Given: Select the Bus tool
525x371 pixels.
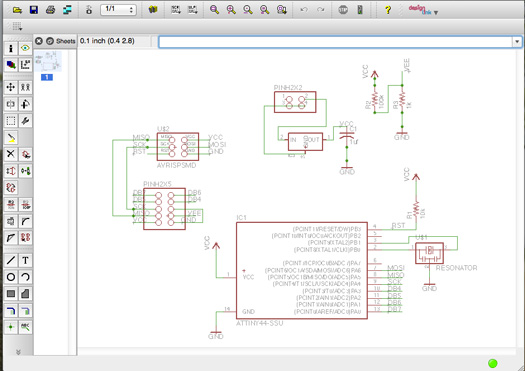Looking at the screenshot, I should (x=11, y=310).
